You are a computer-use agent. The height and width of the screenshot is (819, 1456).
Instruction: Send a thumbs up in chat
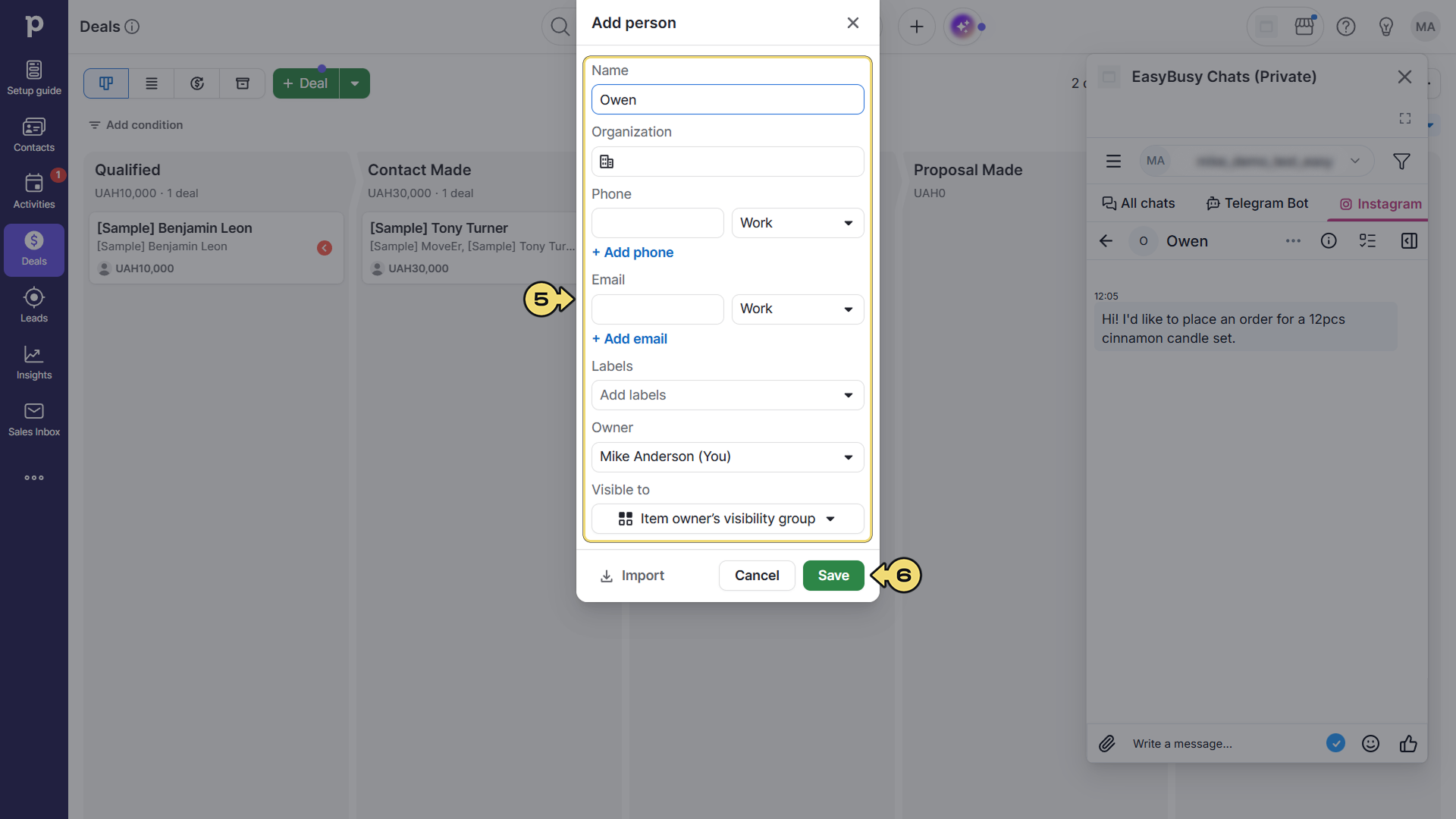tap(1408, 744)
